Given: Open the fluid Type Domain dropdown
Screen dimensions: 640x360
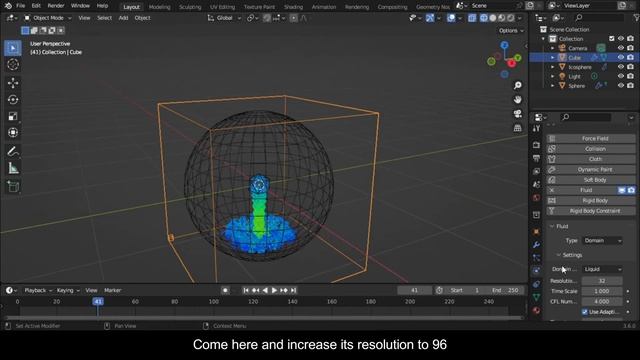Looking at the screenshot, I should click(x=602, y=240).
